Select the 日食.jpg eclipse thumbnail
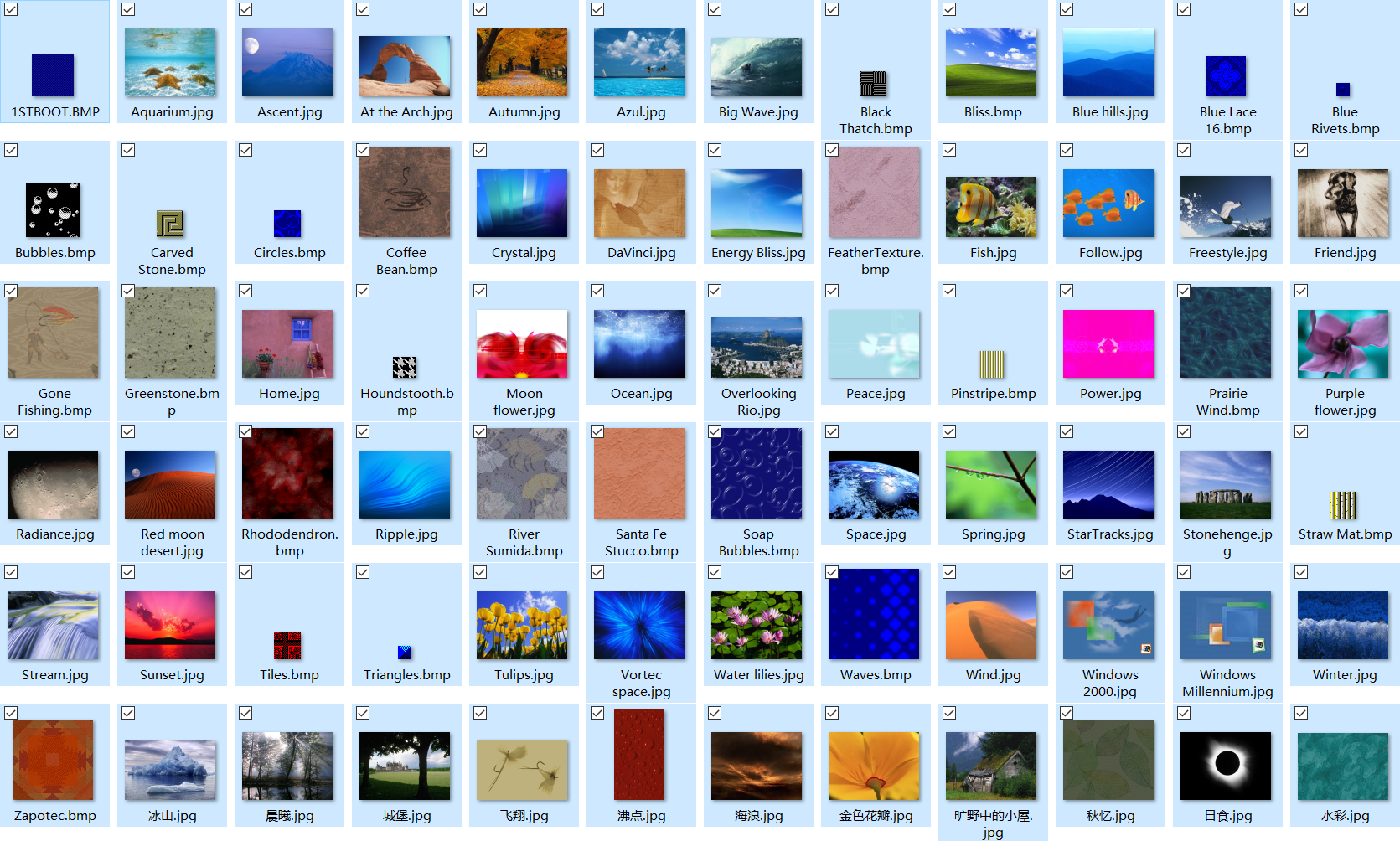 [x=1226, y=766]
